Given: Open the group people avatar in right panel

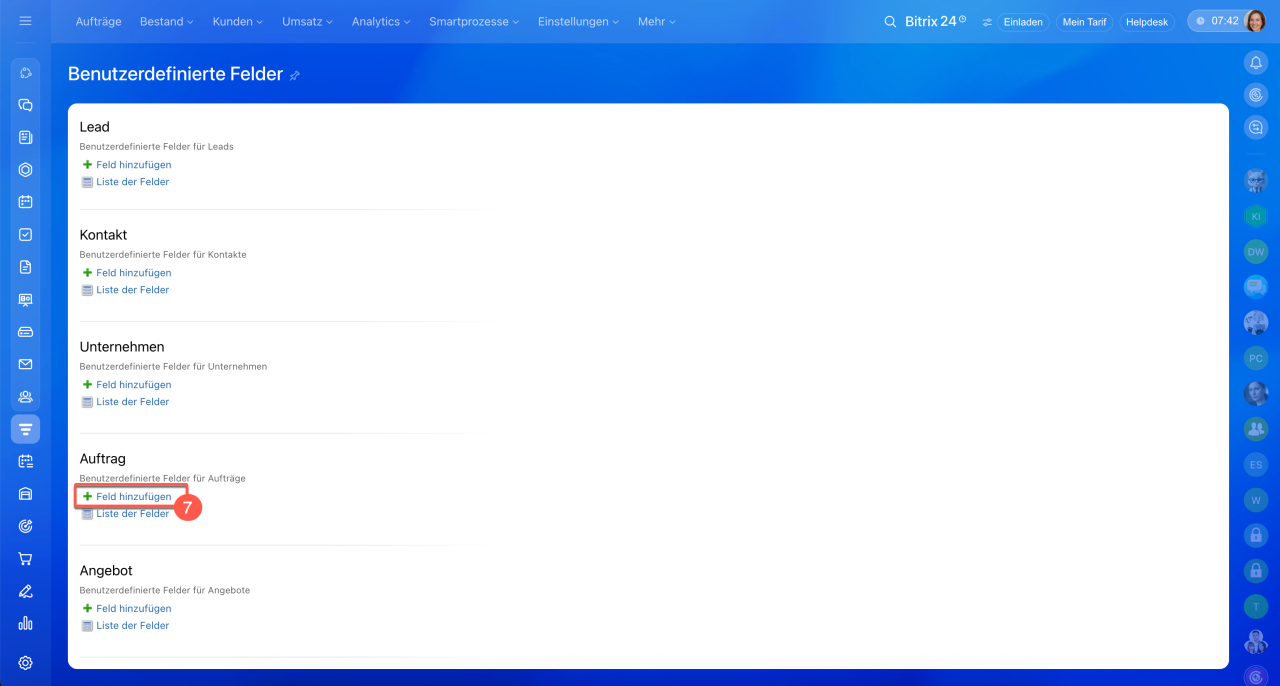Looking at the screenshot, I should click(1256, 429).
